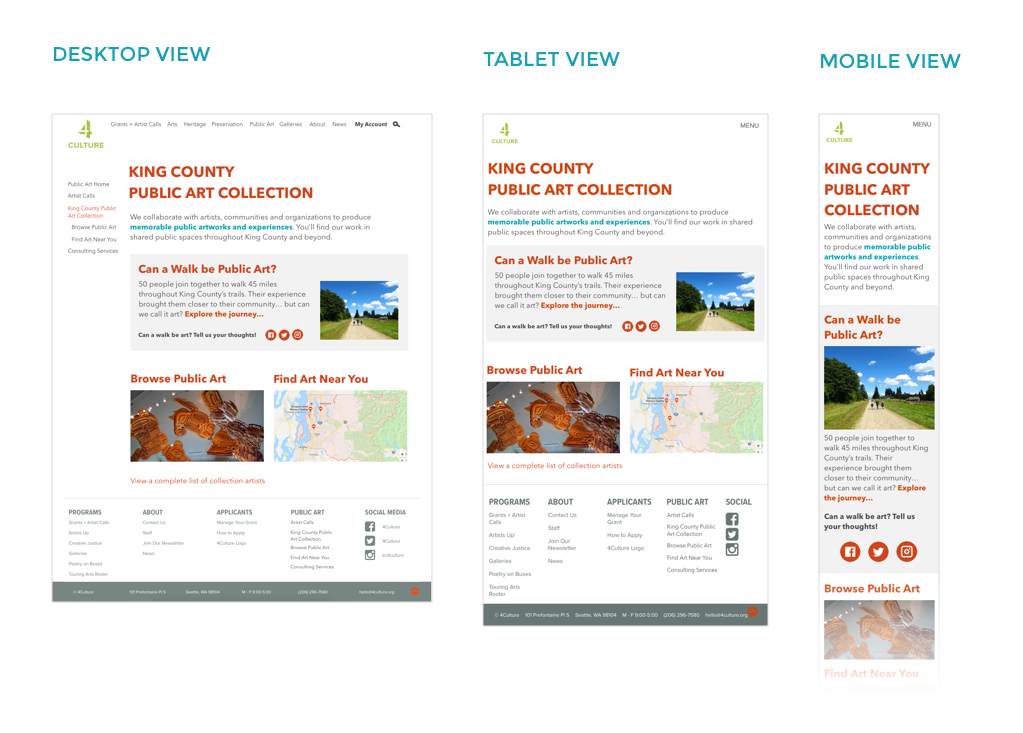Open the MENU button in mobile view

(x=922, y=124)
